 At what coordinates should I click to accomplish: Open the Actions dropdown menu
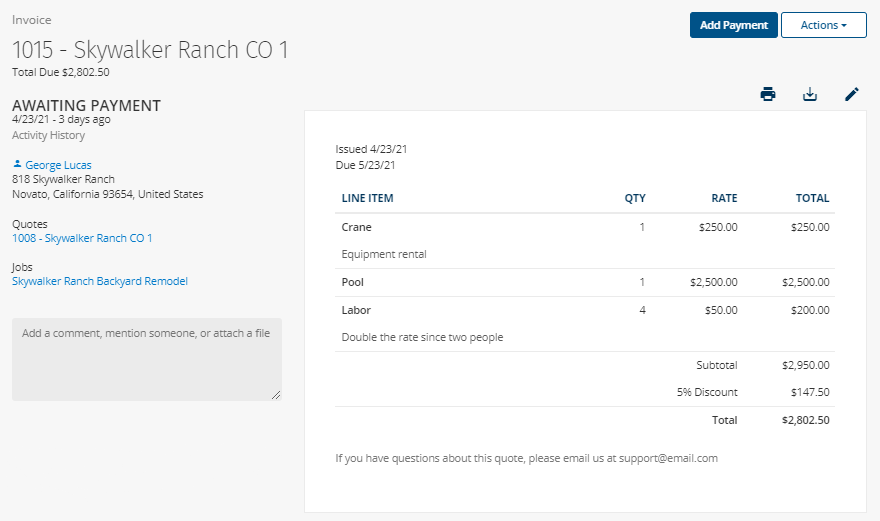(824, 25)
